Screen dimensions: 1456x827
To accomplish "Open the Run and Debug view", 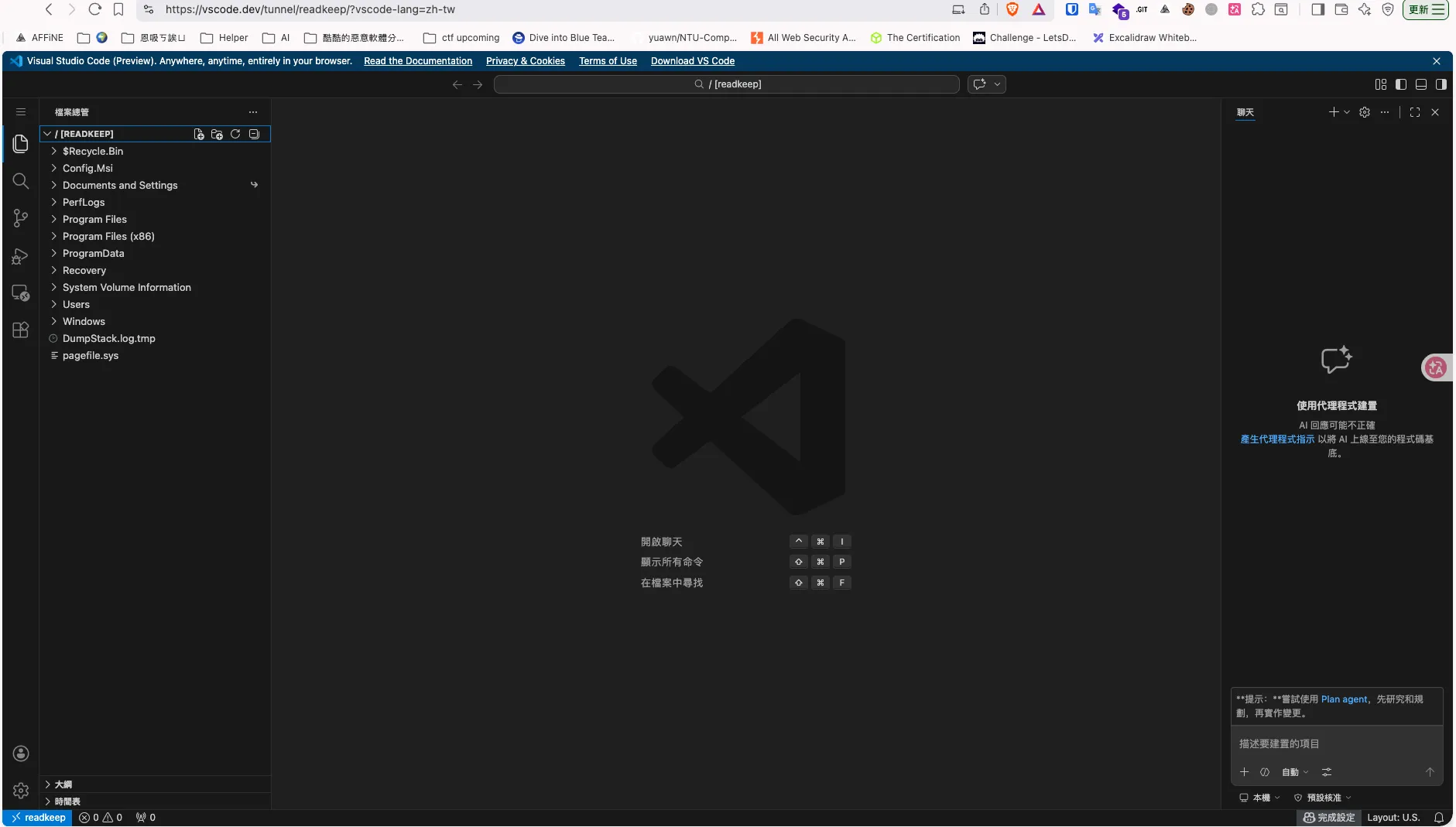I will pyautogui.click(x=21, y=255).
